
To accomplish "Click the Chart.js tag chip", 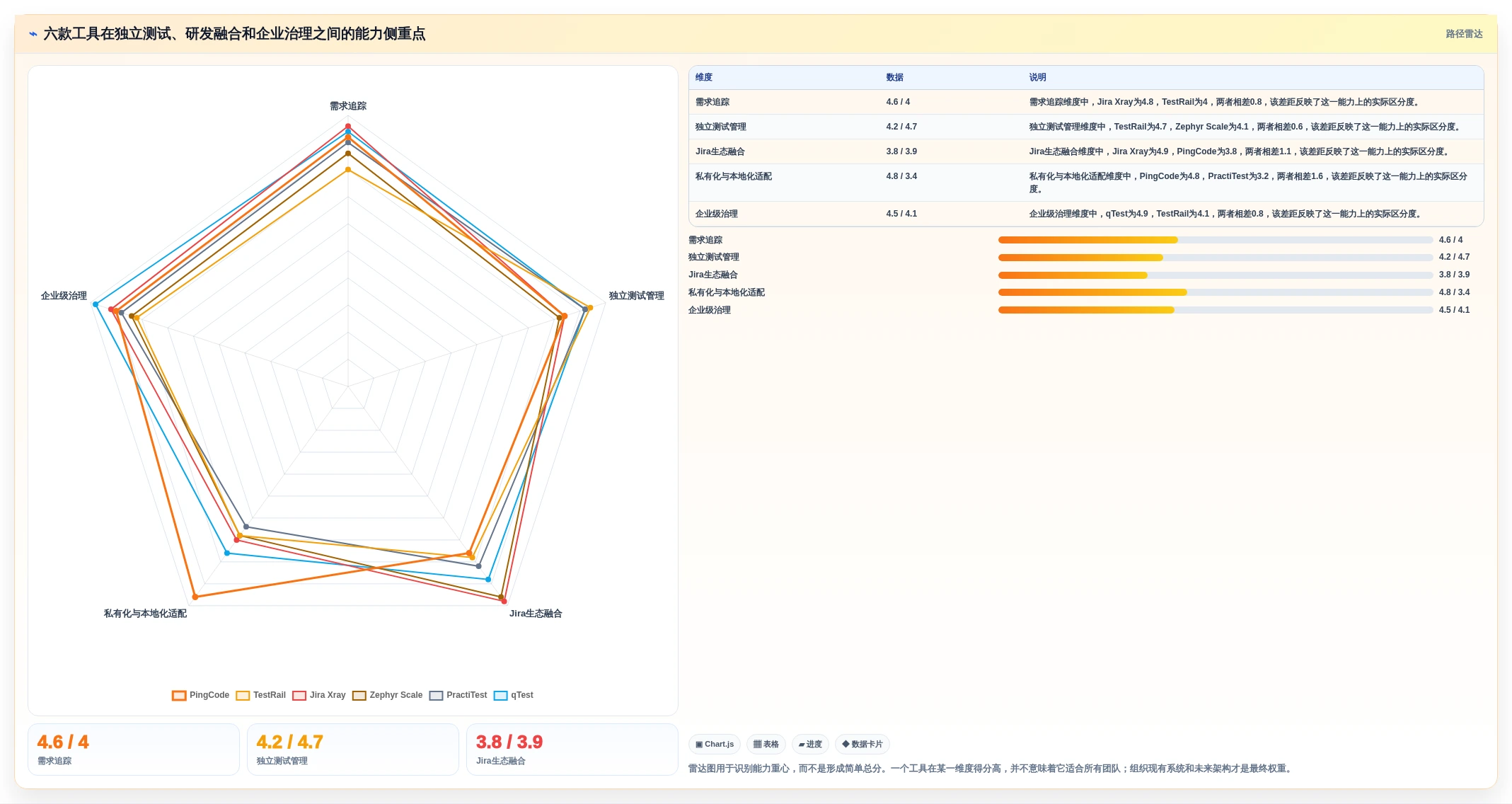I will click(715, 744).
